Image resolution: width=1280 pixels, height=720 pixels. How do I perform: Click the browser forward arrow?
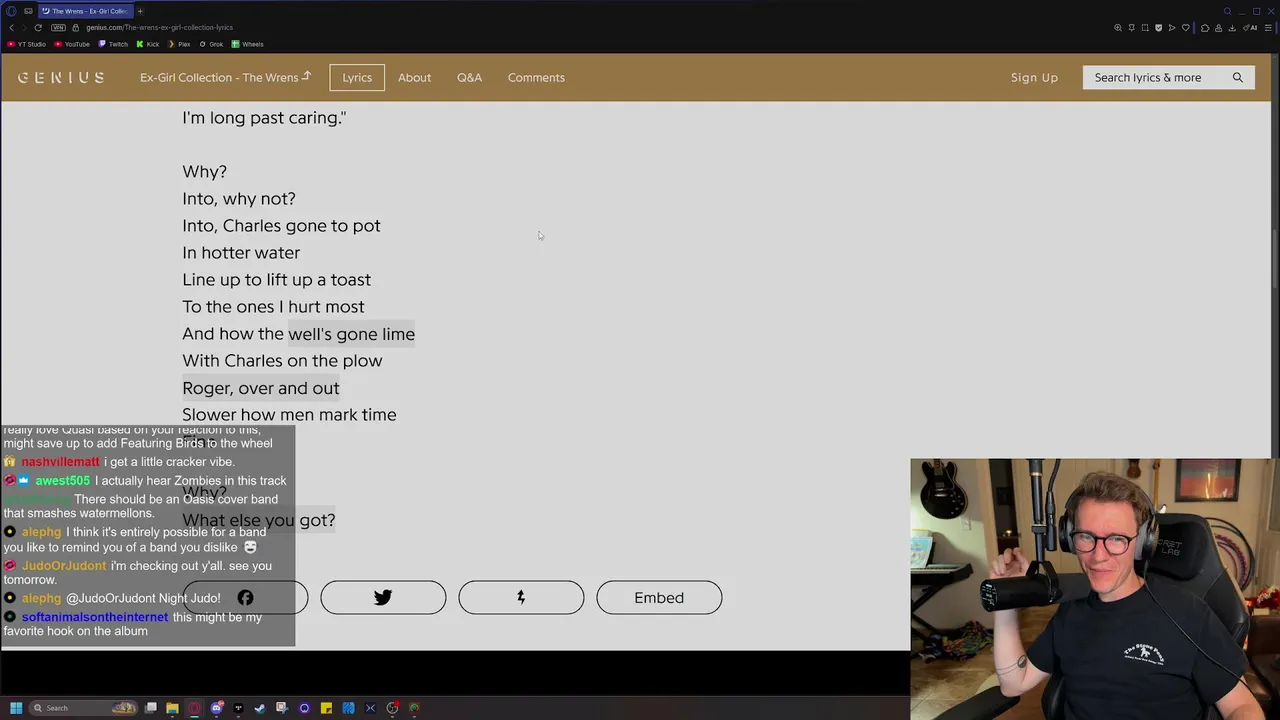[x=24, y=27]
